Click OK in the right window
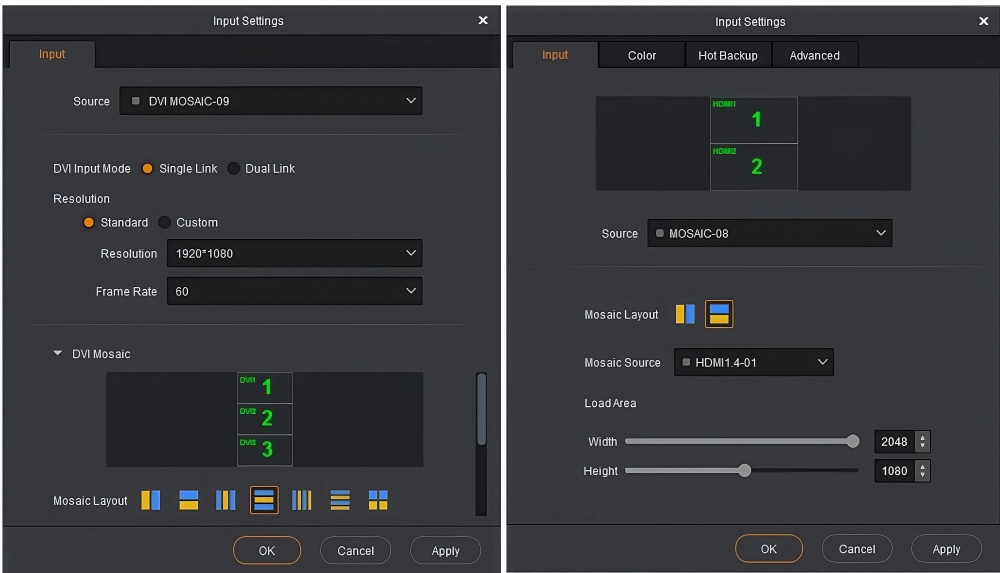Image resolution: width=1000 pixels, height=573 pixels. click(x=768, y=548)
